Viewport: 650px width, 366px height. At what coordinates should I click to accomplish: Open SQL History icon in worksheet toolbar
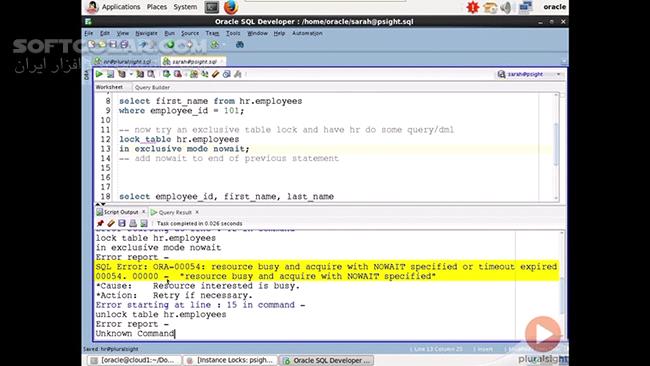226,74
